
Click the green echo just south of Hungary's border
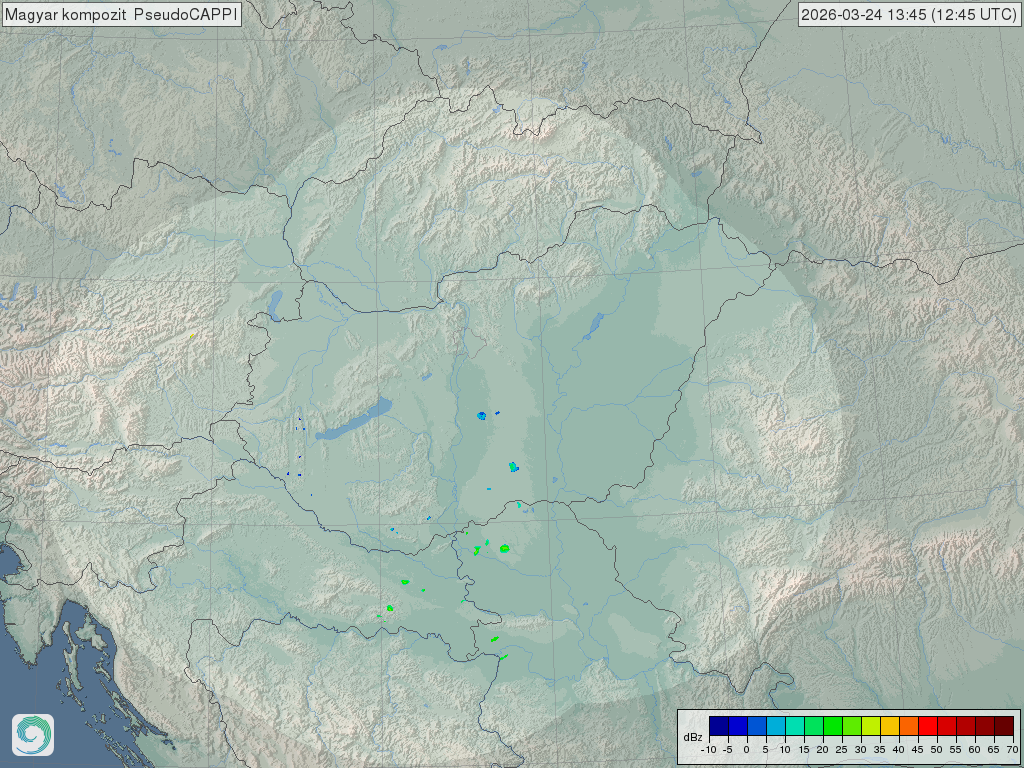pos(504,548)
